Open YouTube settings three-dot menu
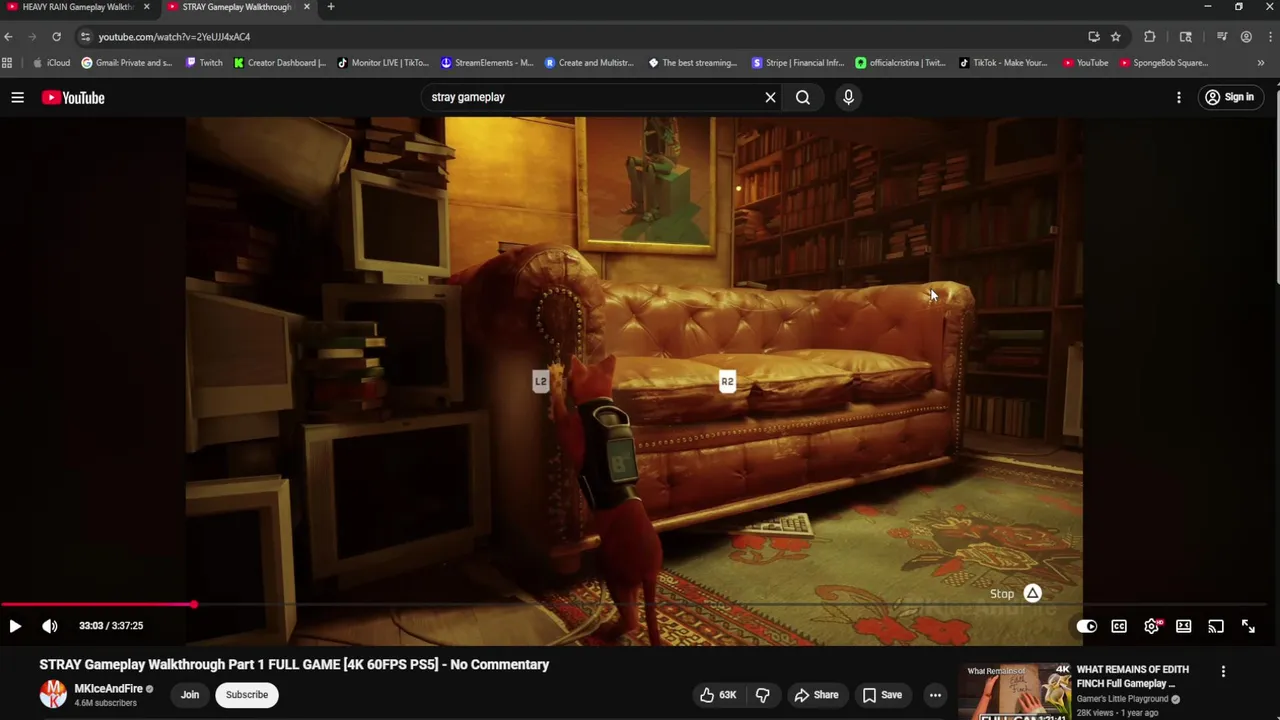Image resolution: width=1280 pixels, height=720 pixels. (1179, 97)
